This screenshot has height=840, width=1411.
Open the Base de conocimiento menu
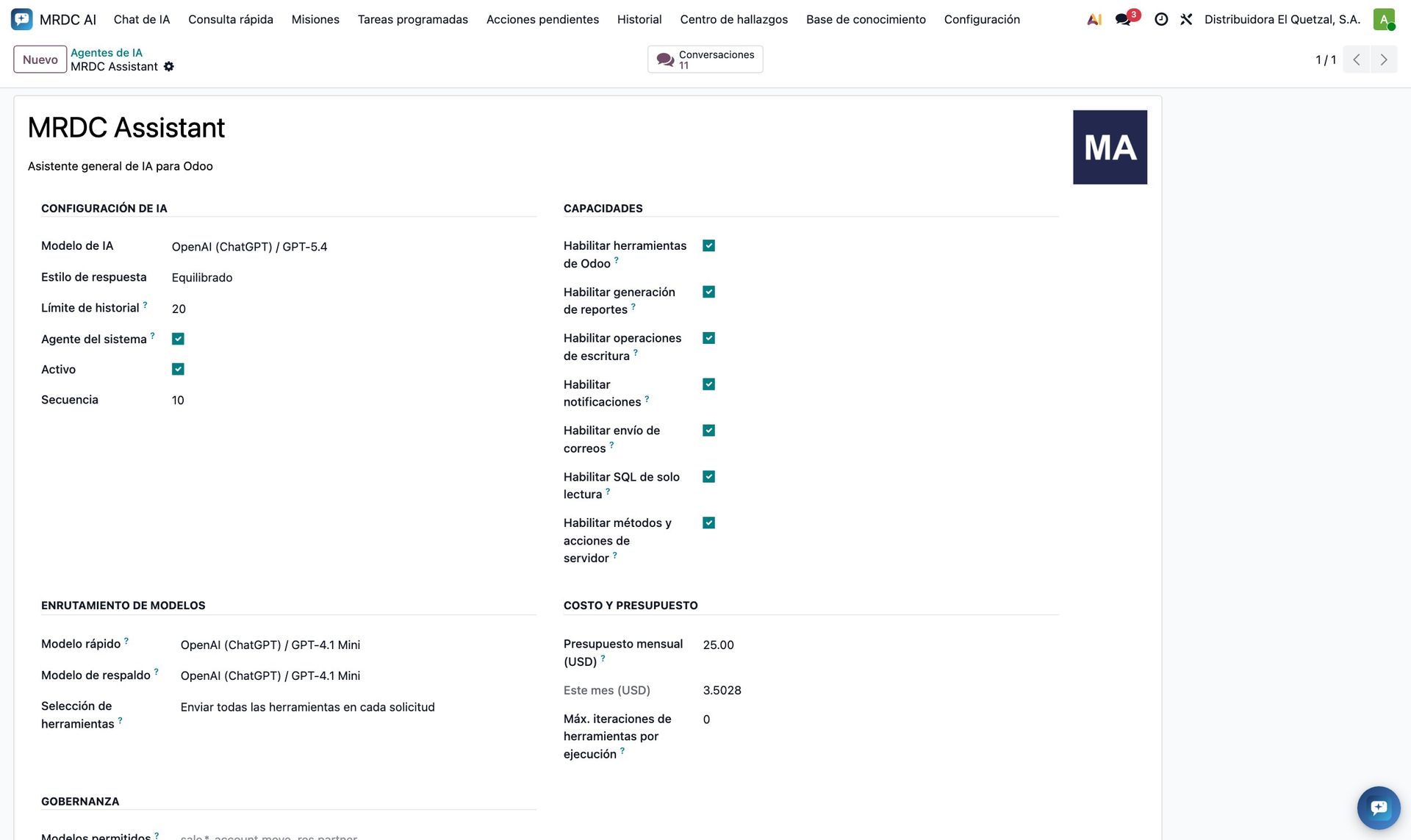[x=866, y=20]
